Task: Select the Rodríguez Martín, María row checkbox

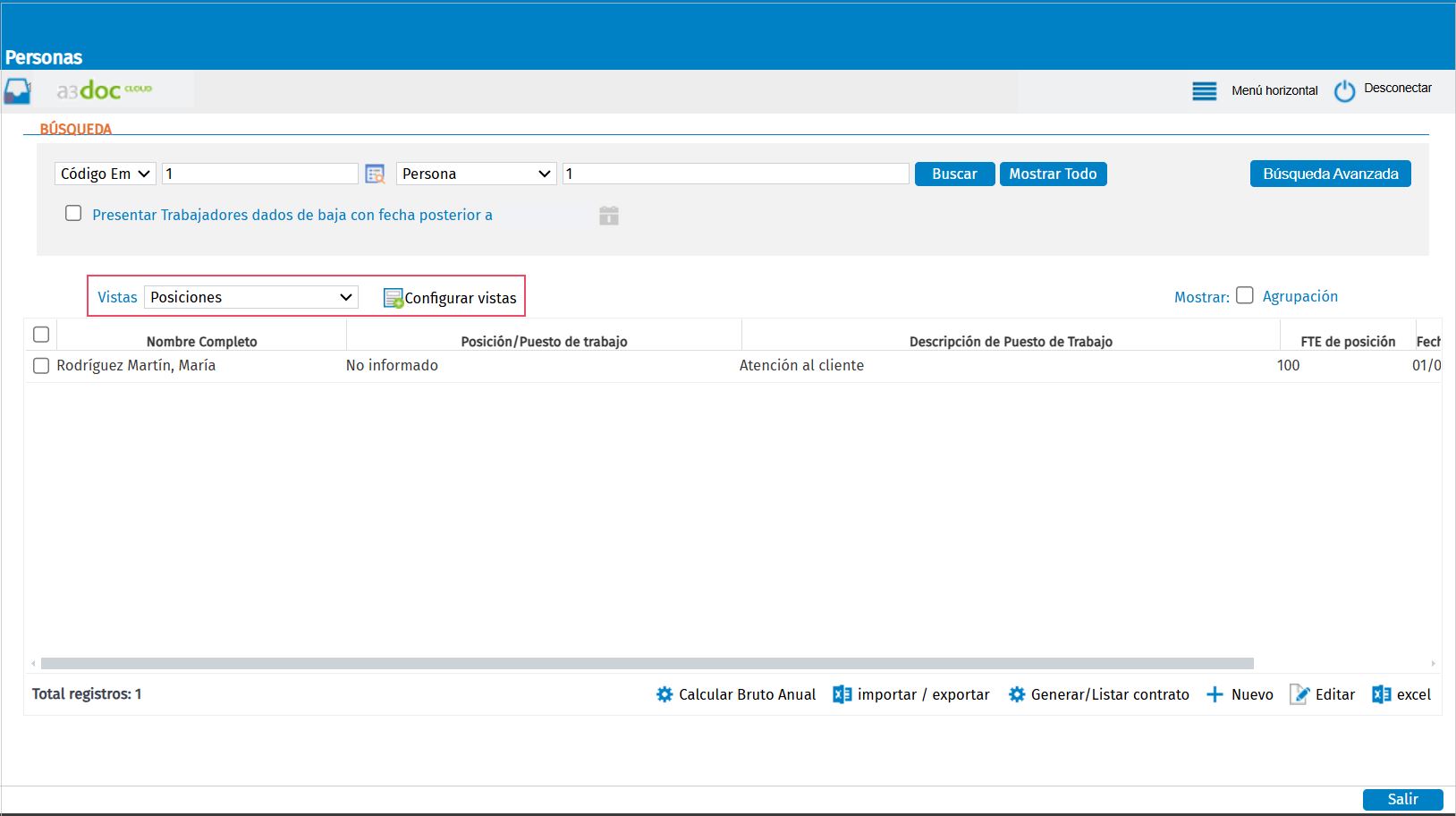Action: click(x=40, y=366)
